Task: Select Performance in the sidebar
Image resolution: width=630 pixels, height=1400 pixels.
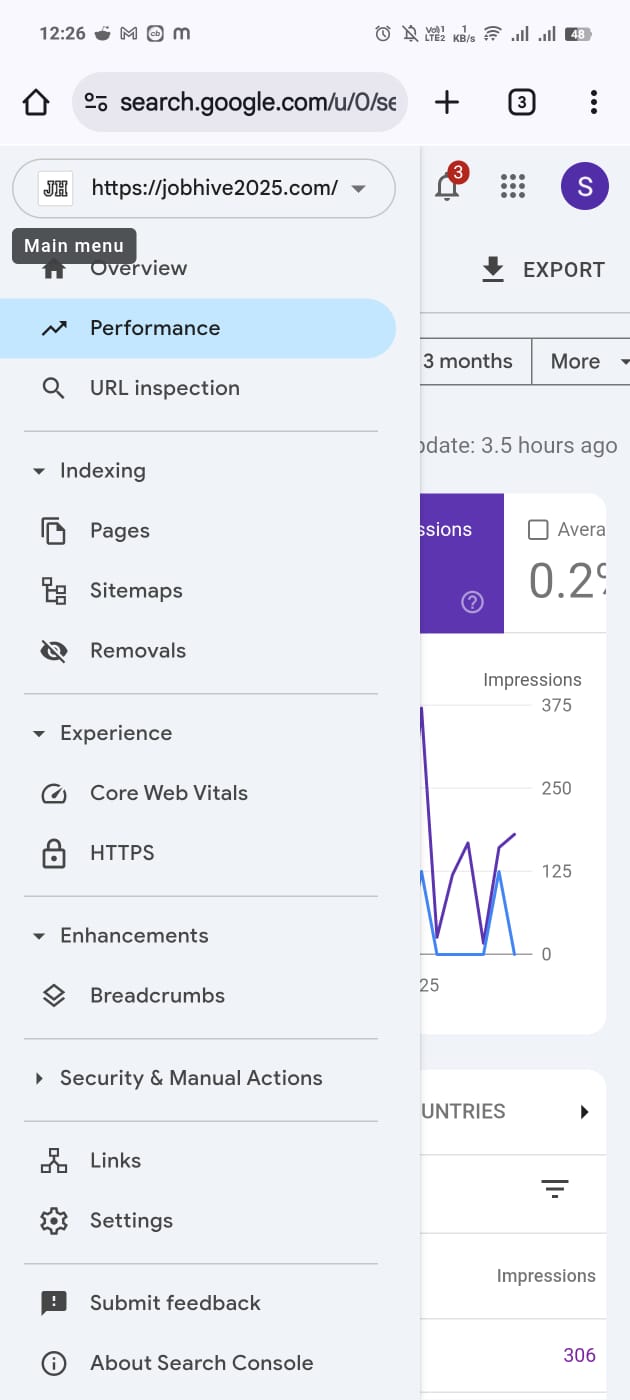Action: [198, 328]
